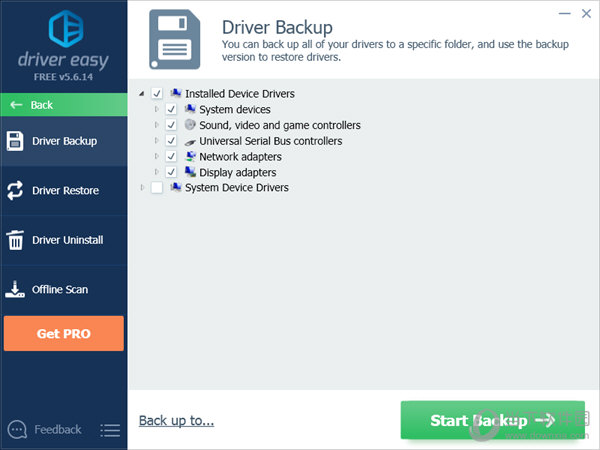Screen dimensions: 600x450
Task: Uncheck Sound, video and game controllers checkbox
Action: [x=171, y=125]
